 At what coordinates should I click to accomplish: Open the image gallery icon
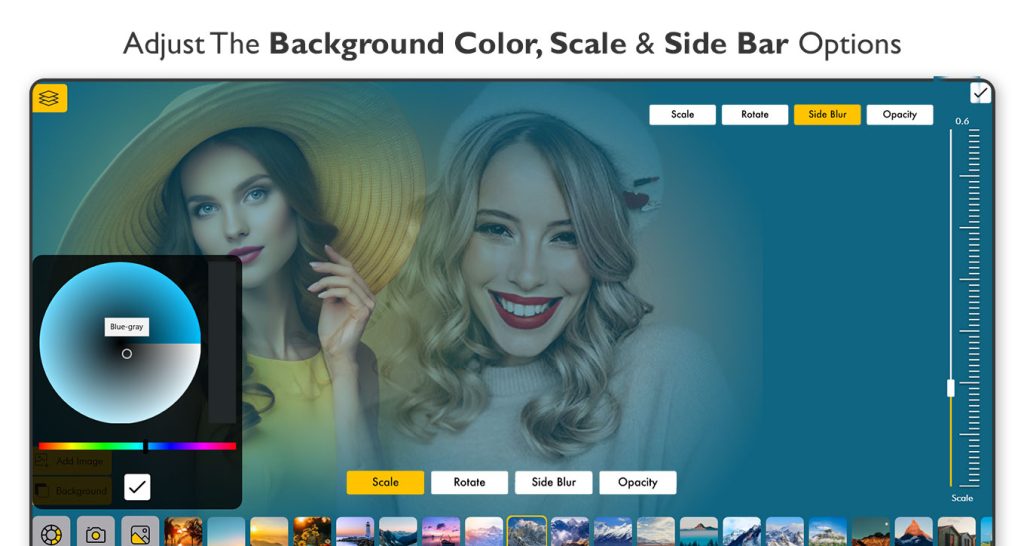tap(140, 533)
